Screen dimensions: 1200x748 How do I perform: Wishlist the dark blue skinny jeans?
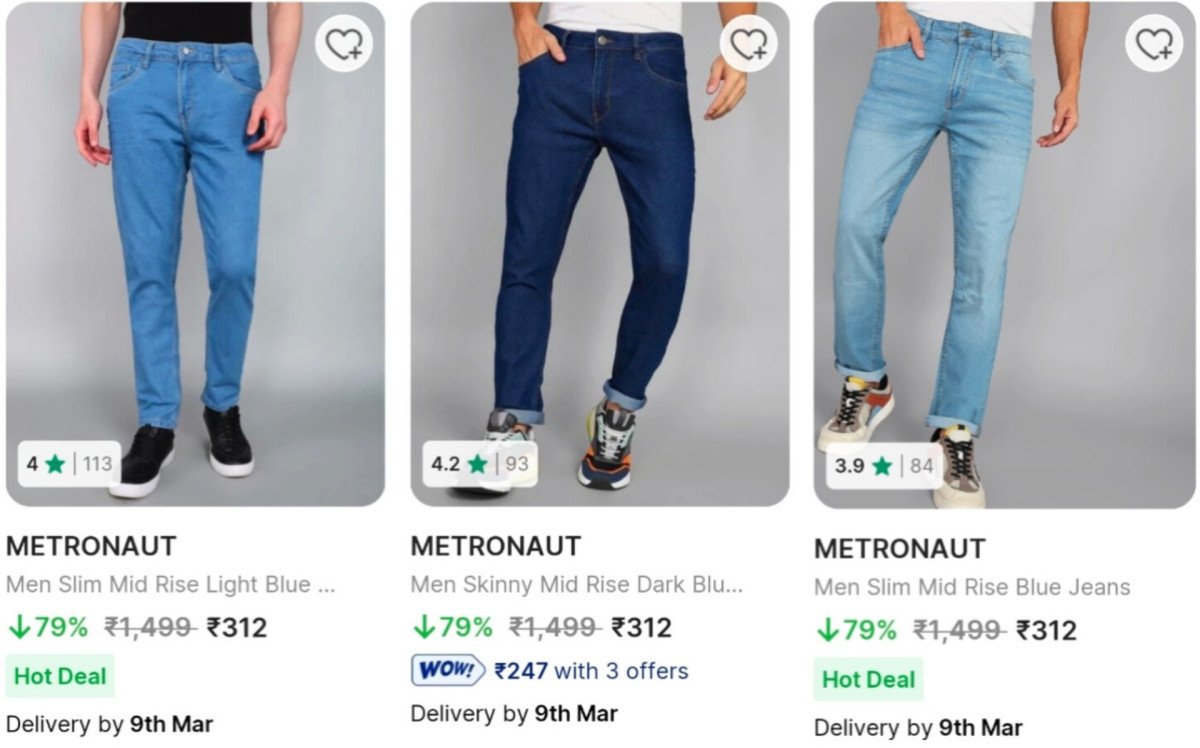click(749, 45)
